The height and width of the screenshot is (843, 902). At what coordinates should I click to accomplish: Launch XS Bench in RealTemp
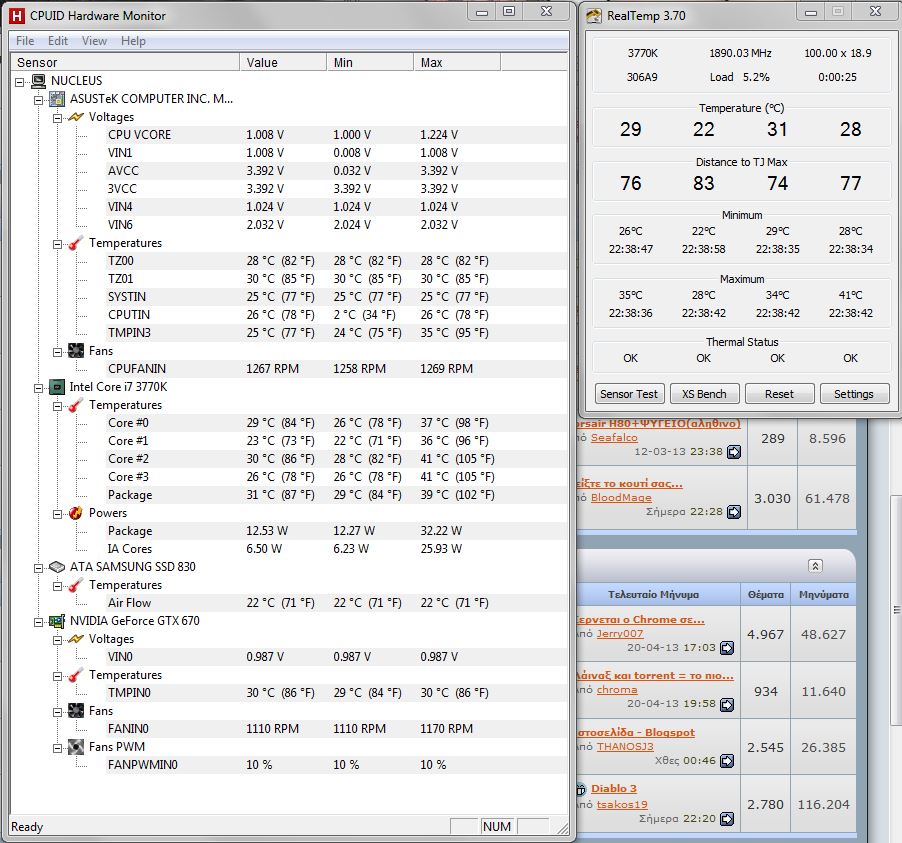pos(704,394)
